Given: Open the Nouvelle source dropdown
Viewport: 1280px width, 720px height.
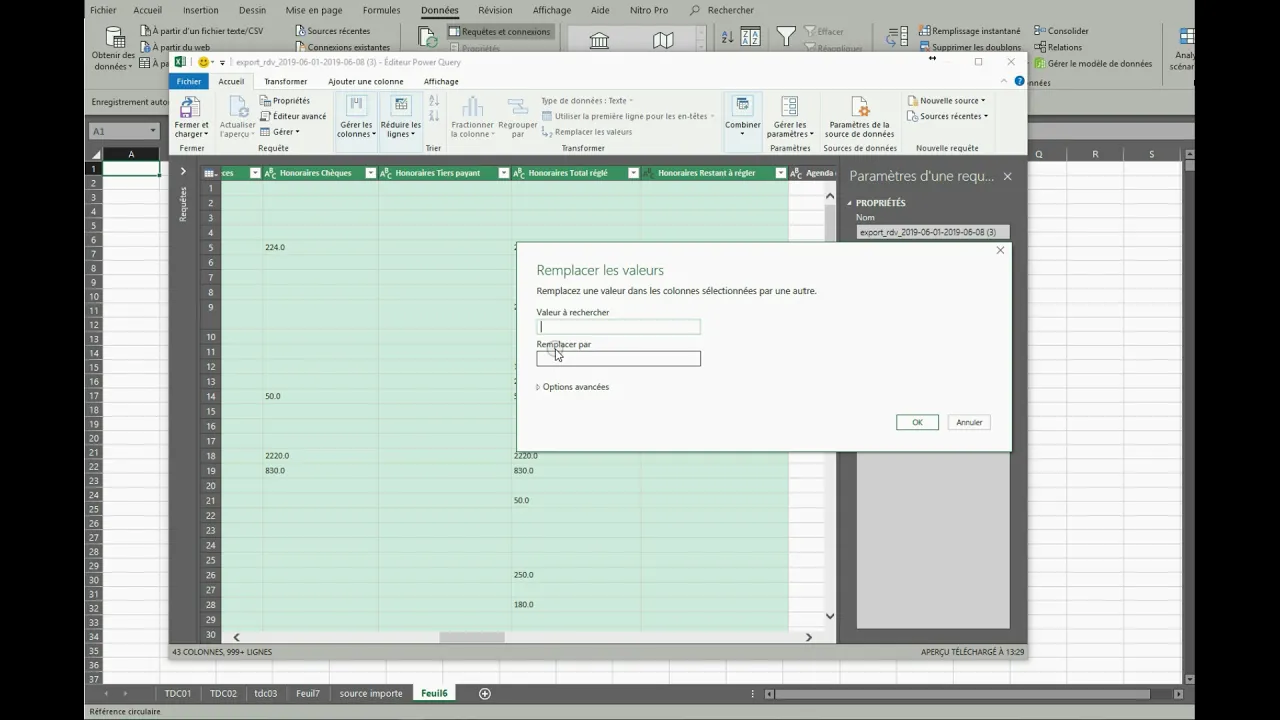Looking at the screenshot, I should tap(946, 101).
